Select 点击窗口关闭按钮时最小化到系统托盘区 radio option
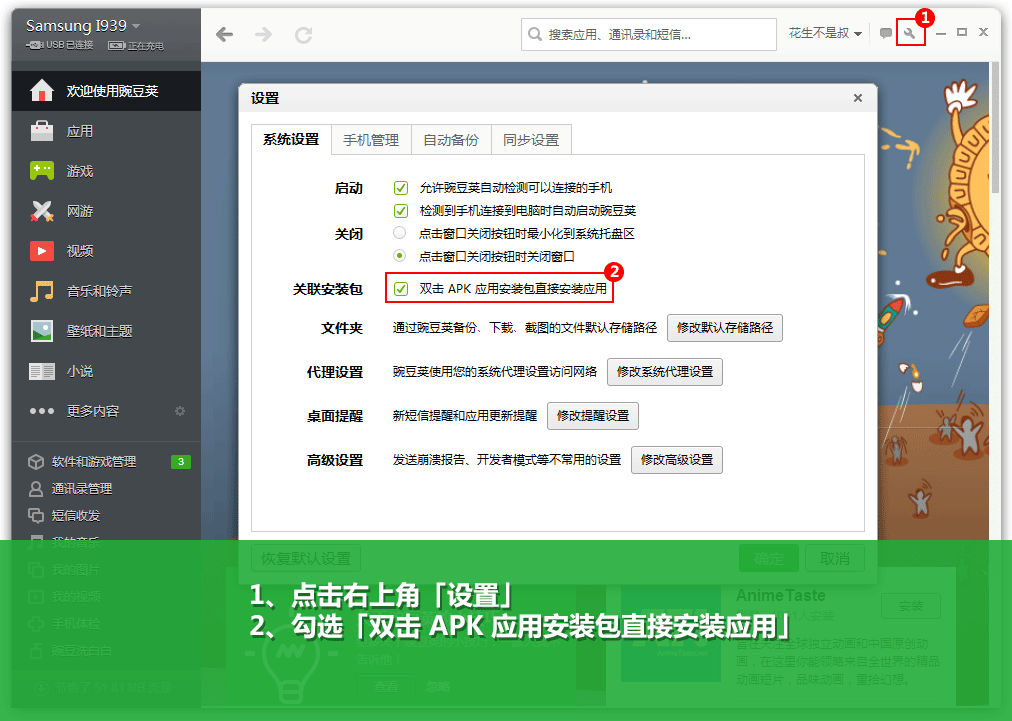Viewport: 1012px width, 721px height. pos(400,233)
